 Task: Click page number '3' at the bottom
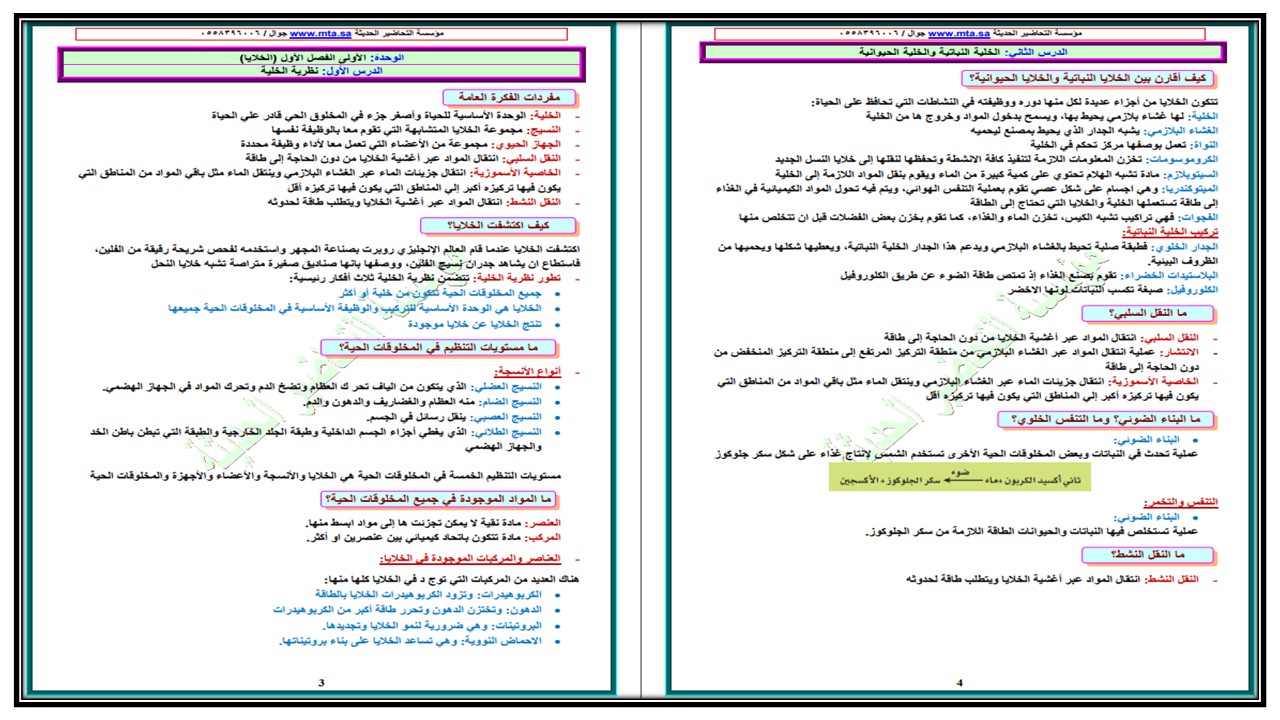(321, 683)
